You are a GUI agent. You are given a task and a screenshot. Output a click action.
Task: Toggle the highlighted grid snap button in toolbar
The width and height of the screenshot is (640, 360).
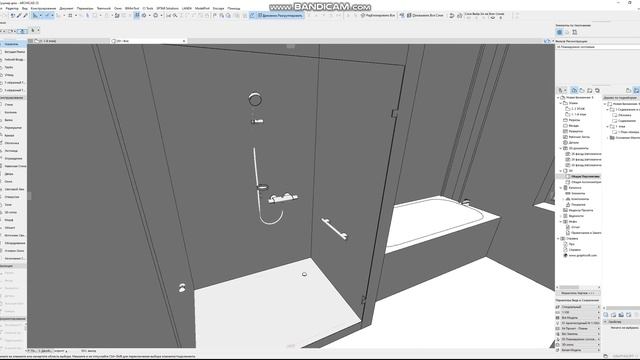pyautogui.click(x=137, y=16)
